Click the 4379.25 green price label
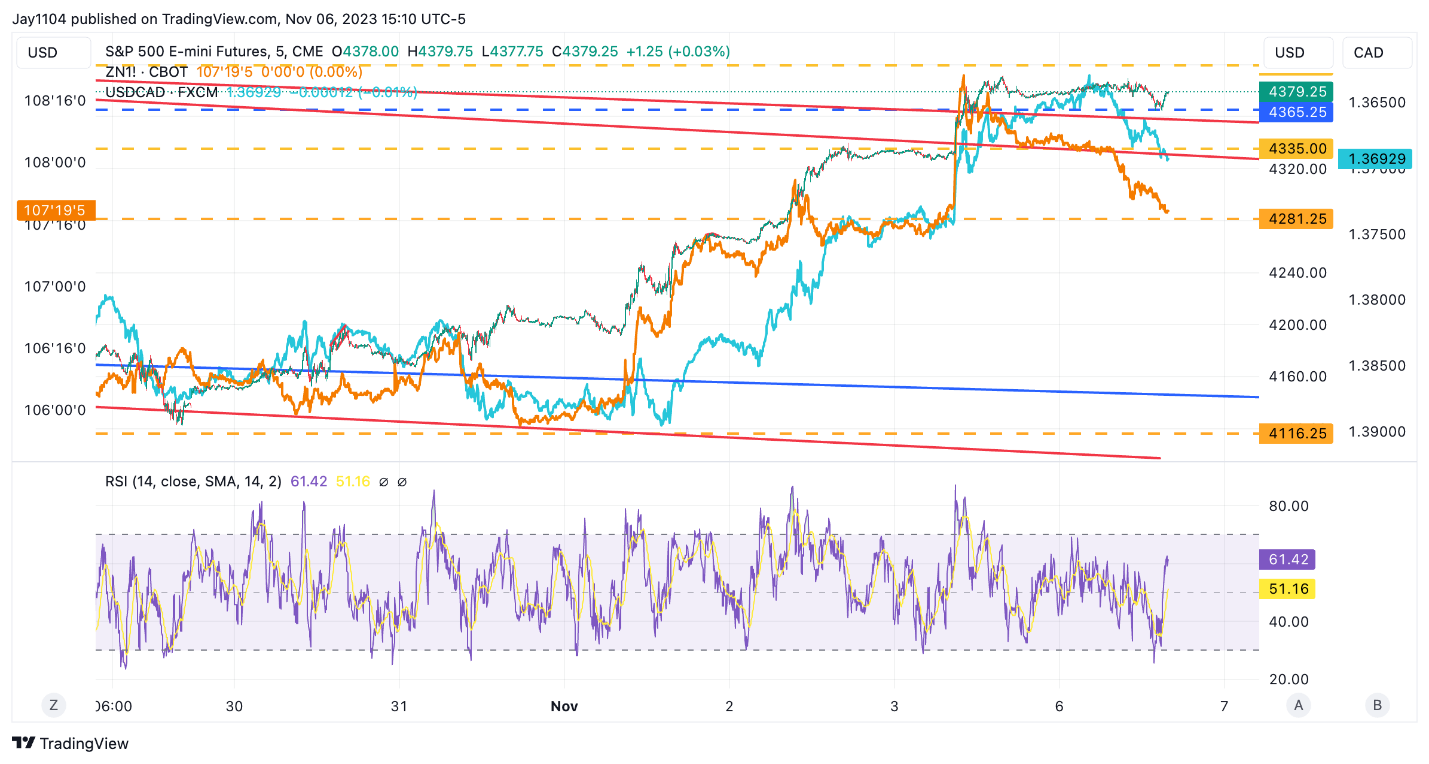The height and width of the screenshot is (764, 1429). pos(1298,91)
